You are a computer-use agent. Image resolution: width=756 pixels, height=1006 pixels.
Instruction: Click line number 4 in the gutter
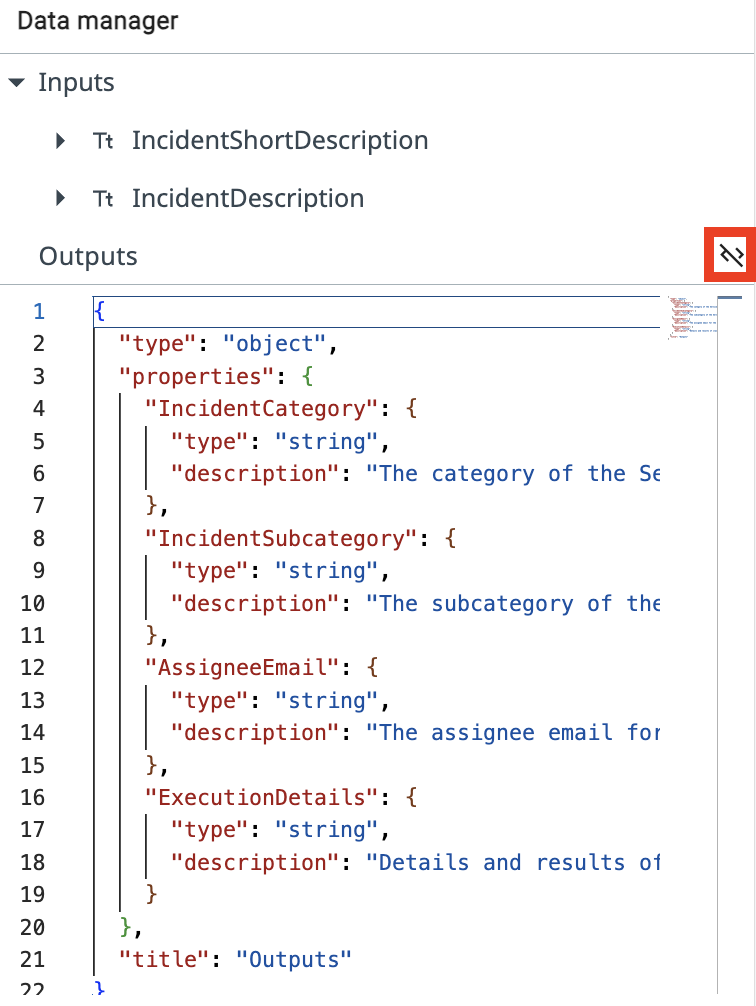coord(39,409)
